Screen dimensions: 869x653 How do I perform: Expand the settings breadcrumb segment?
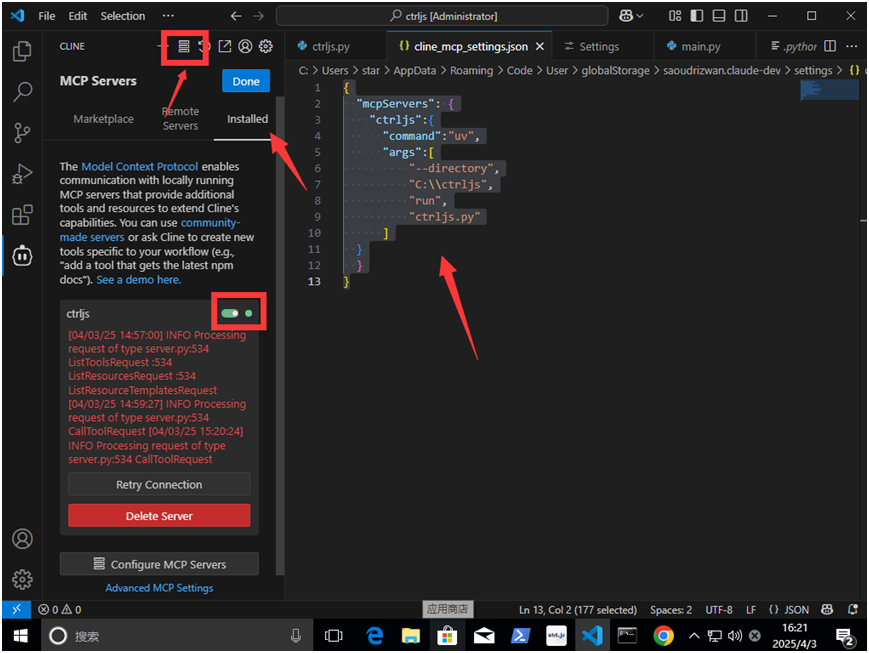tap(813, 70)
